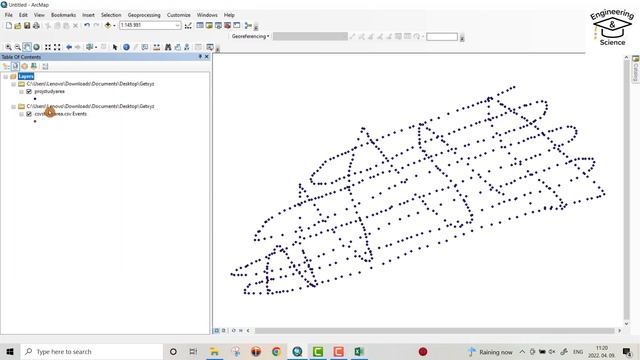Open Table Of Contents Options

pos(45,66)
